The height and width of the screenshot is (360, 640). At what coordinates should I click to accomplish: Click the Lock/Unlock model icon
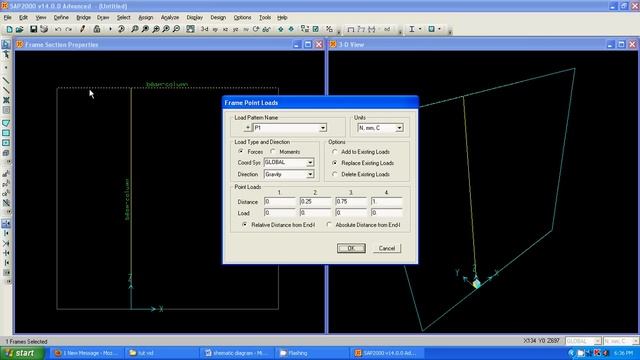[97, 29]
